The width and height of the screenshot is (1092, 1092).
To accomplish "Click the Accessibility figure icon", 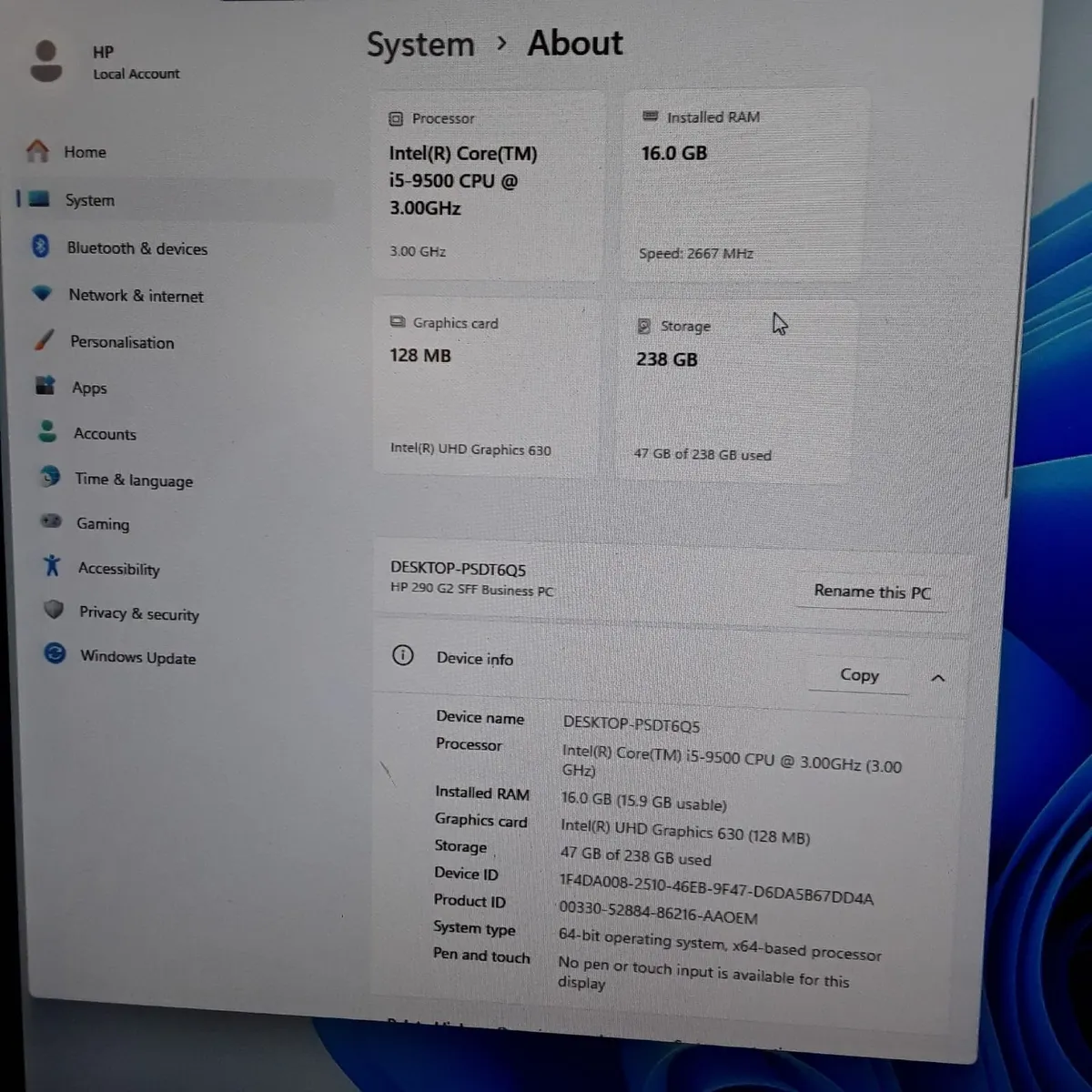I will (x=52, y=566).
